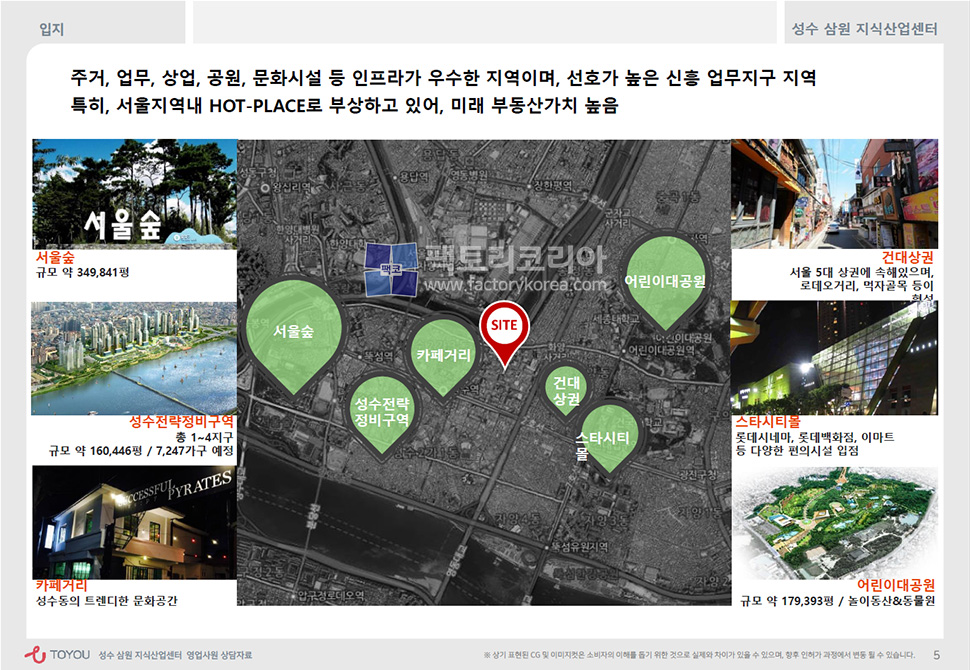Image resolution: width=970 pixels, height=670 pixels.
Task: Click text 서울 5대 상권에 속해있으며
Action: (862, 272)
